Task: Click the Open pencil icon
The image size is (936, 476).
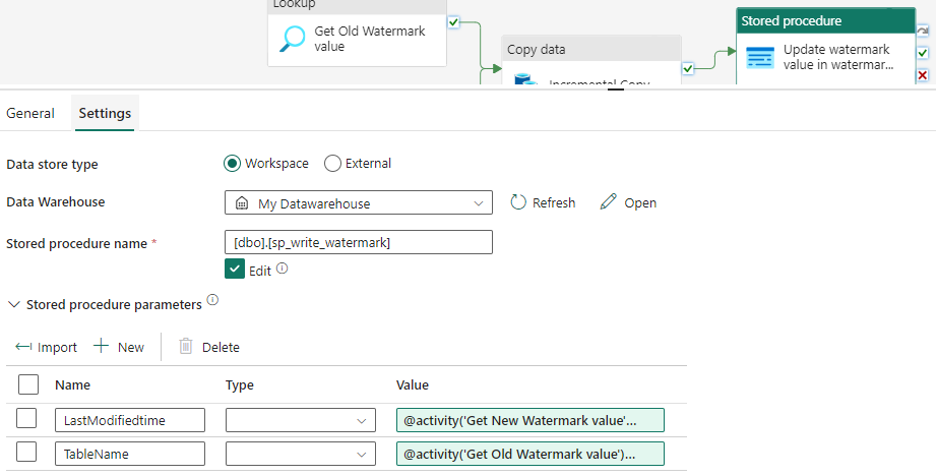Action: click(x=608, y=202)
